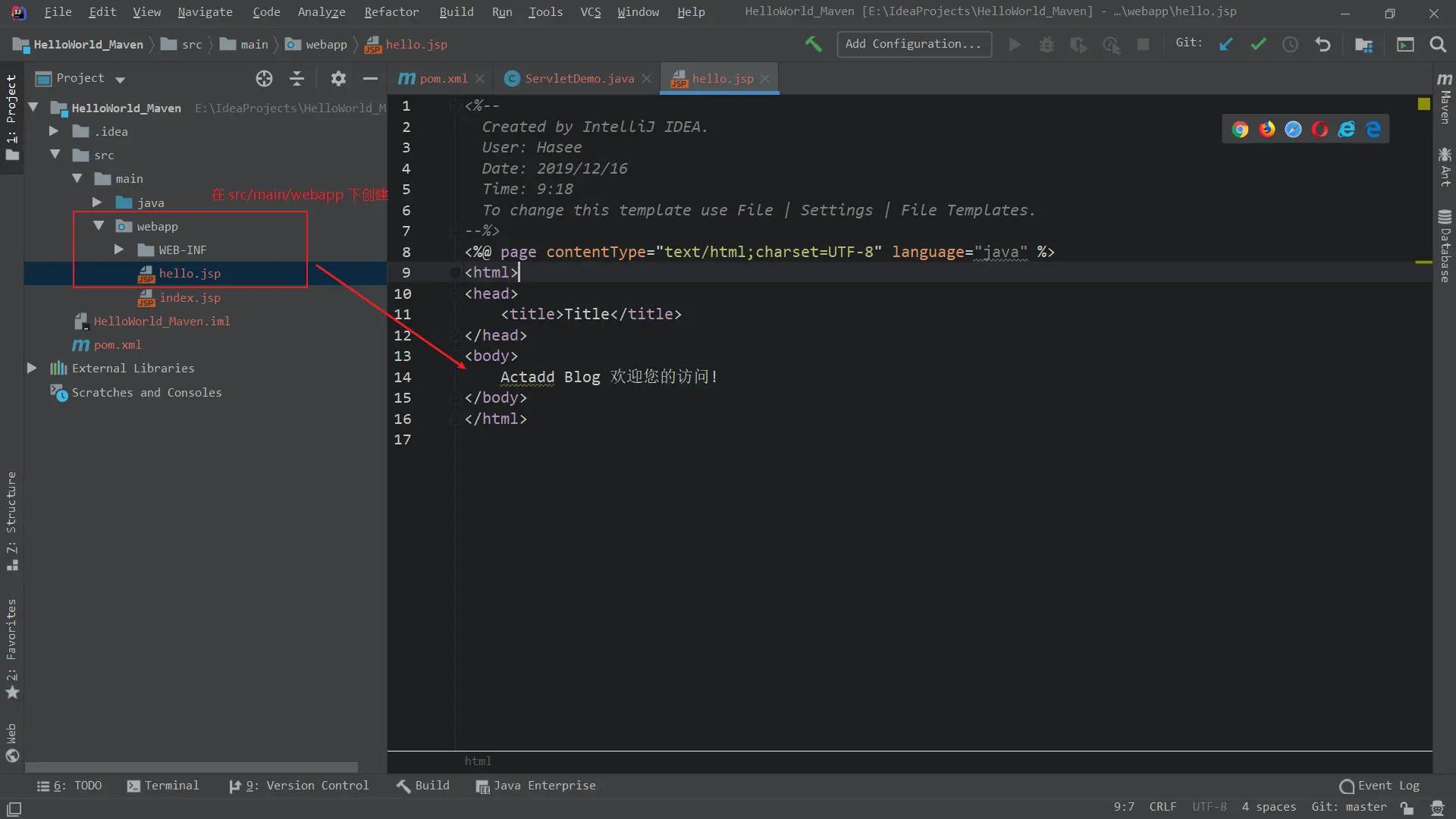
Task: Click the Git Commit checkmark icon
Action: point(1258,44)
